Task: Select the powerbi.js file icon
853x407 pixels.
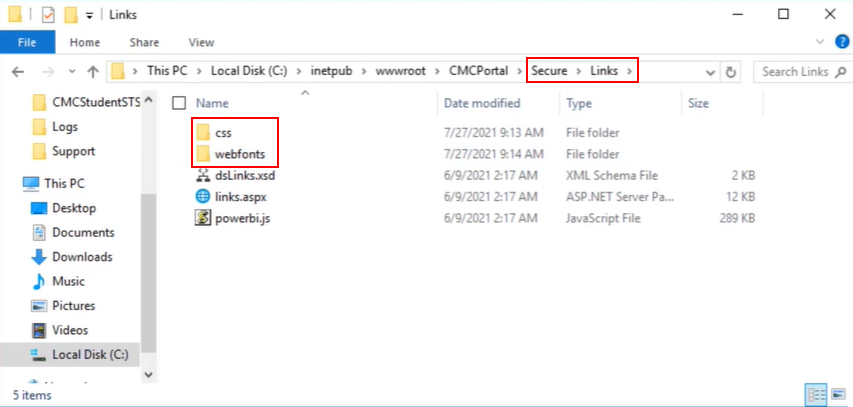Action: click(203, 217)
